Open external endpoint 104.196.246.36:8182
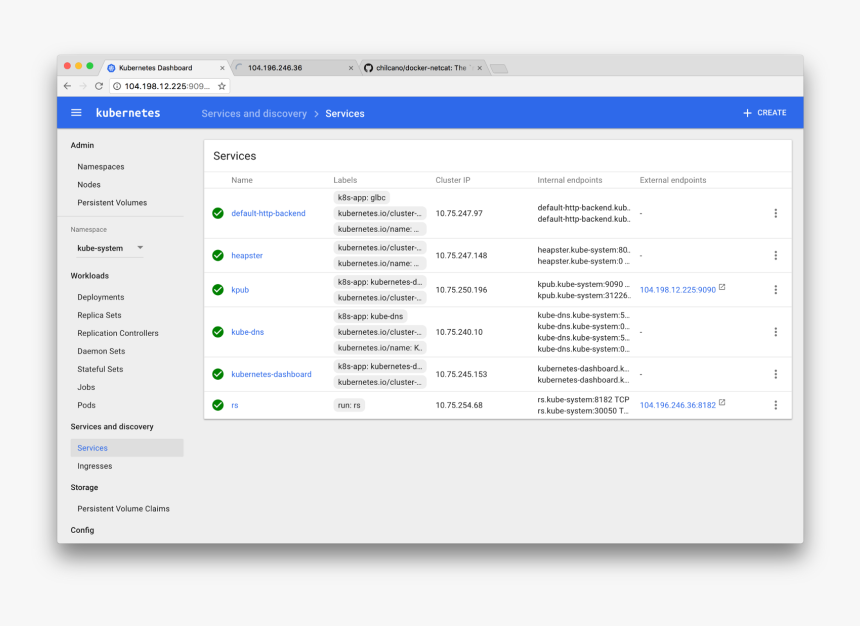 point(677,405)
